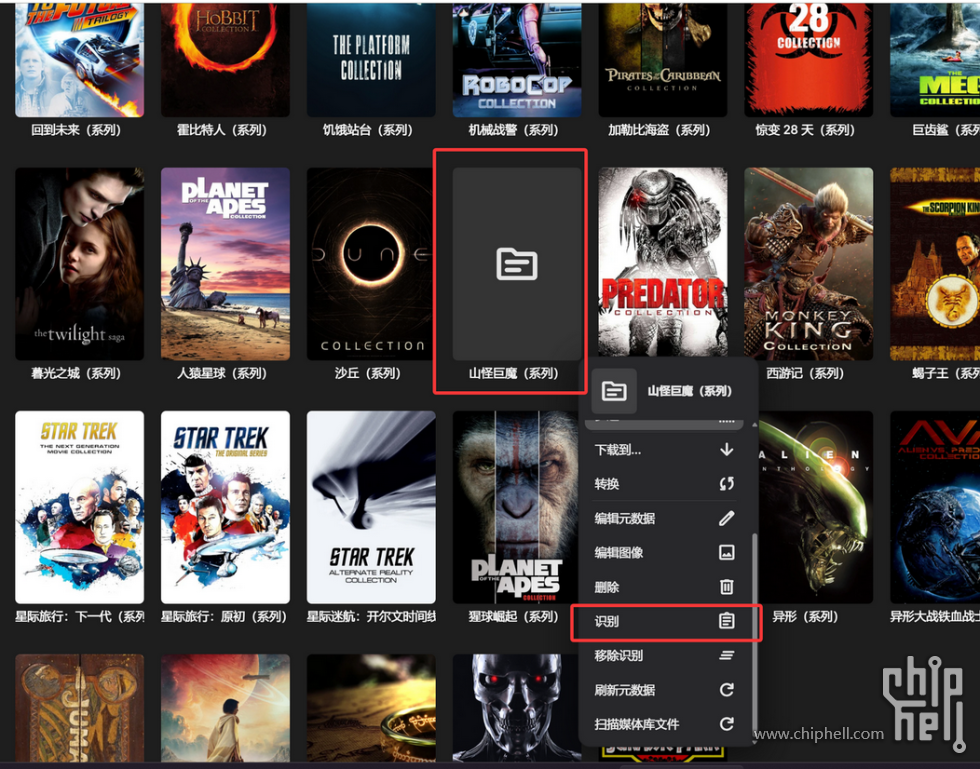Choose 识别 in the context menu

664,621
